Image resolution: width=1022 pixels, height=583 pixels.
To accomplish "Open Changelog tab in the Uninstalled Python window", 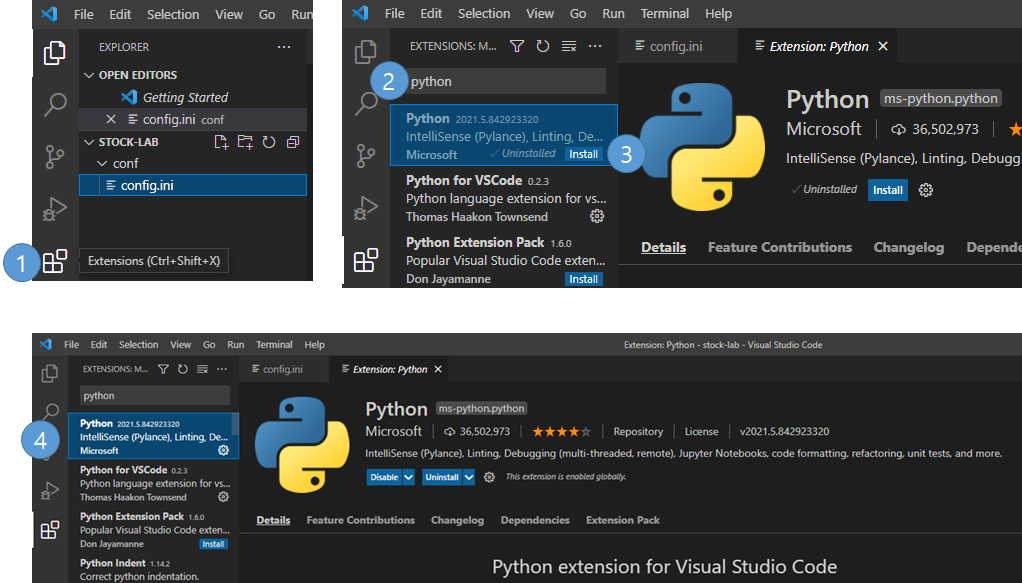I will 909,247.
